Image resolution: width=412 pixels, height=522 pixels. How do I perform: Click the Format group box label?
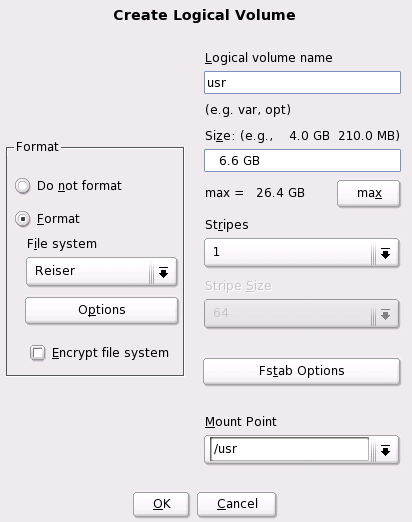37,147
